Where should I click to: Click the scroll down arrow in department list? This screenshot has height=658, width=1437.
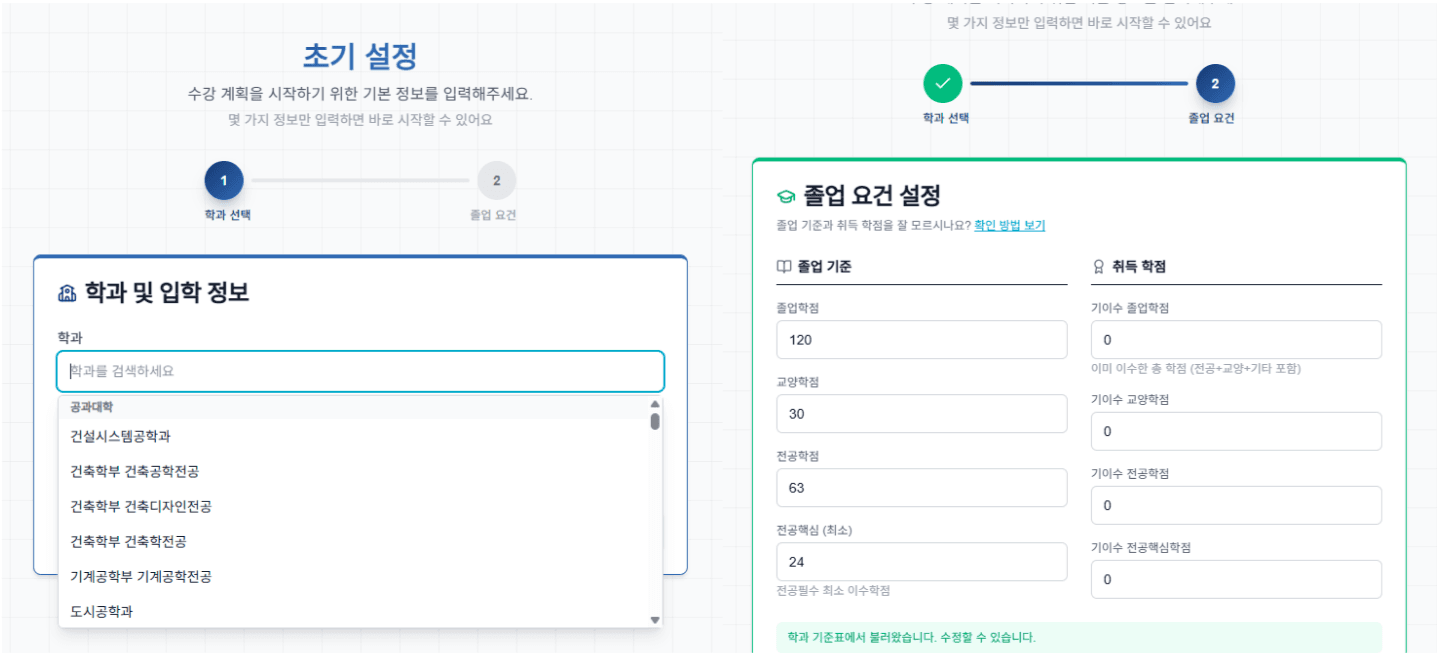(655, 620)
